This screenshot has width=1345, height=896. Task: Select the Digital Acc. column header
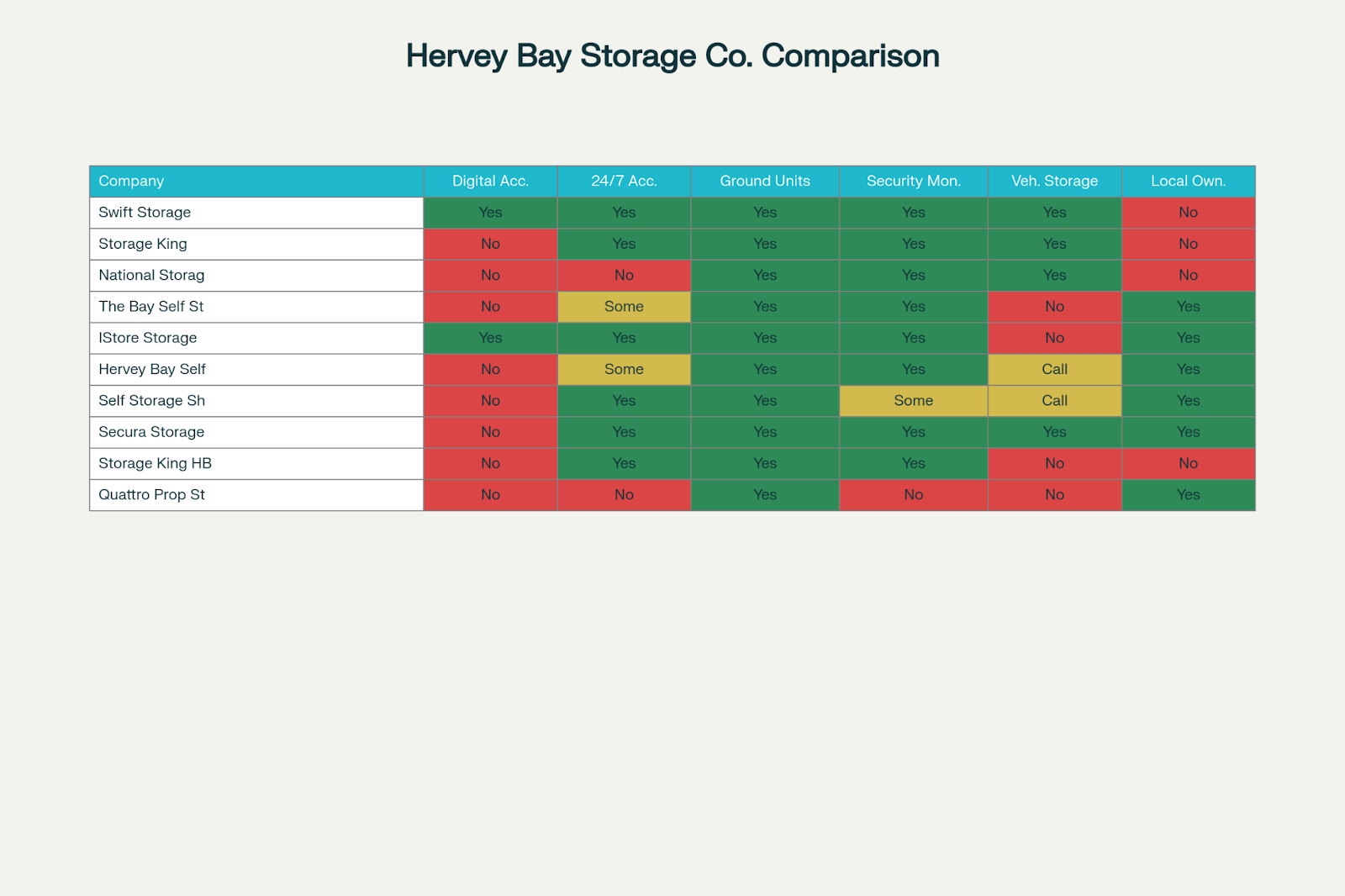tap(490, 181)
